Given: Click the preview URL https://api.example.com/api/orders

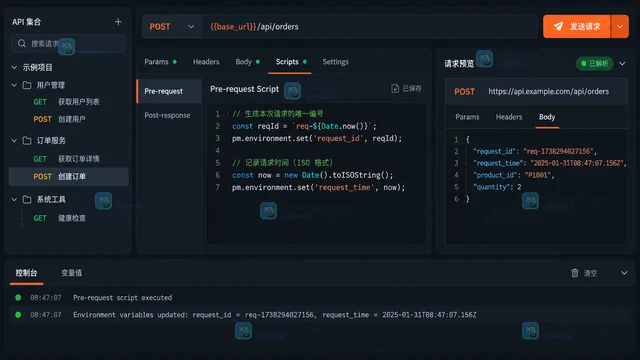Looking at the screenshot, I should click(549, 91).
